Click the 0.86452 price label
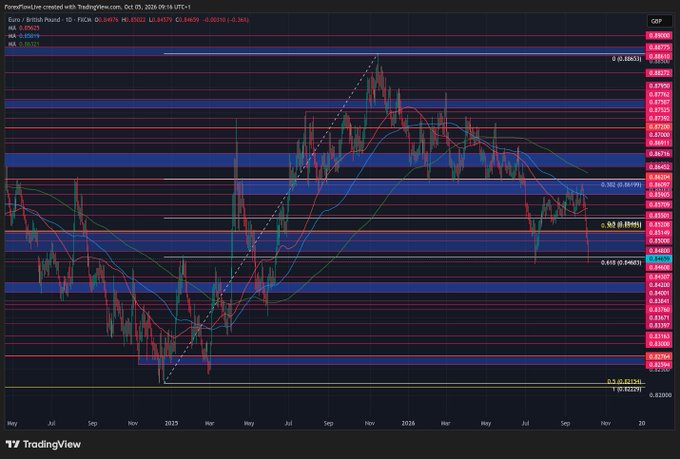 point(659,167)
